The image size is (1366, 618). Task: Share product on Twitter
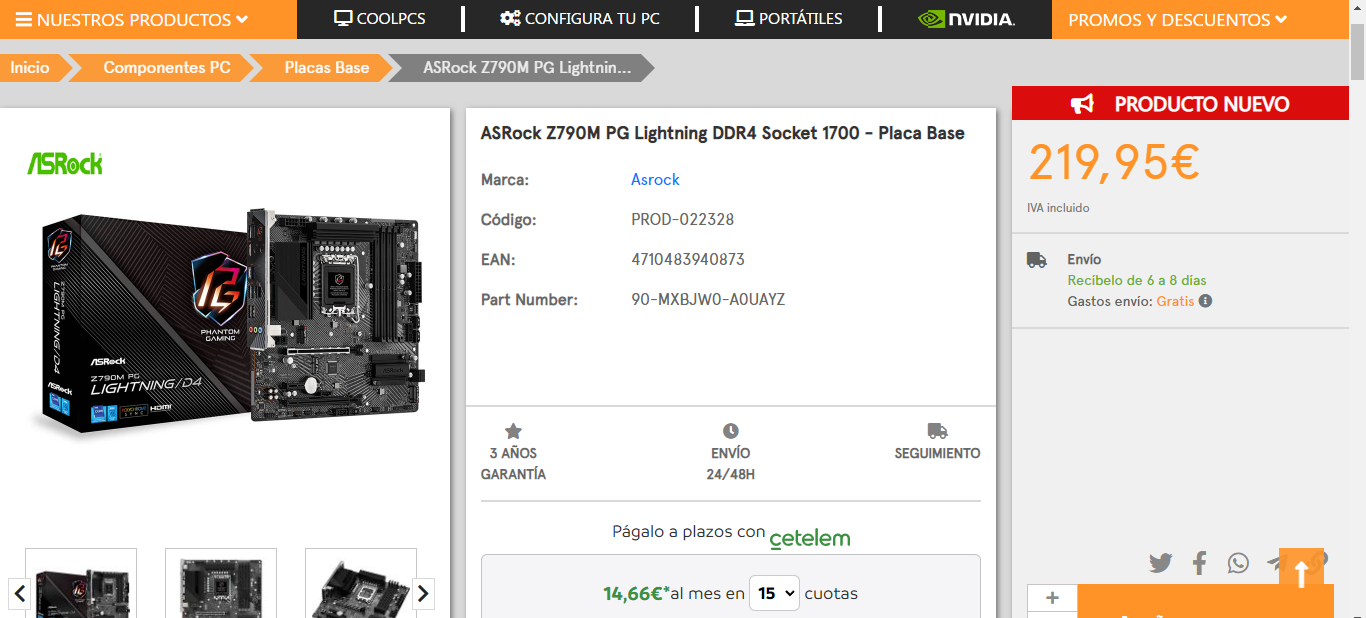[x=1160, y=563]
